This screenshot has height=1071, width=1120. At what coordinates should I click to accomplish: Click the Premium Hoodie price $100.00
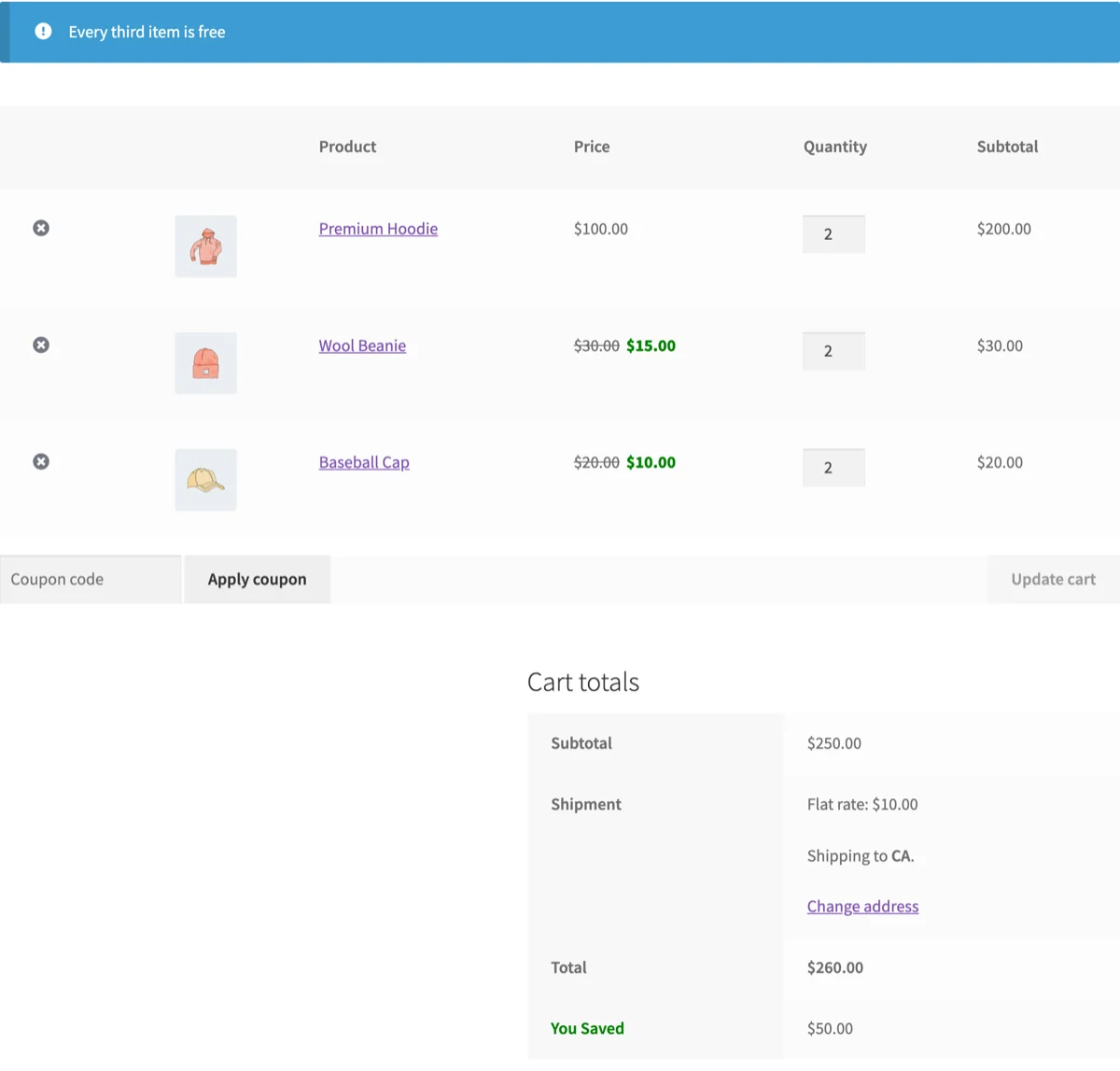pyautogui.click(x=601, y=229)
